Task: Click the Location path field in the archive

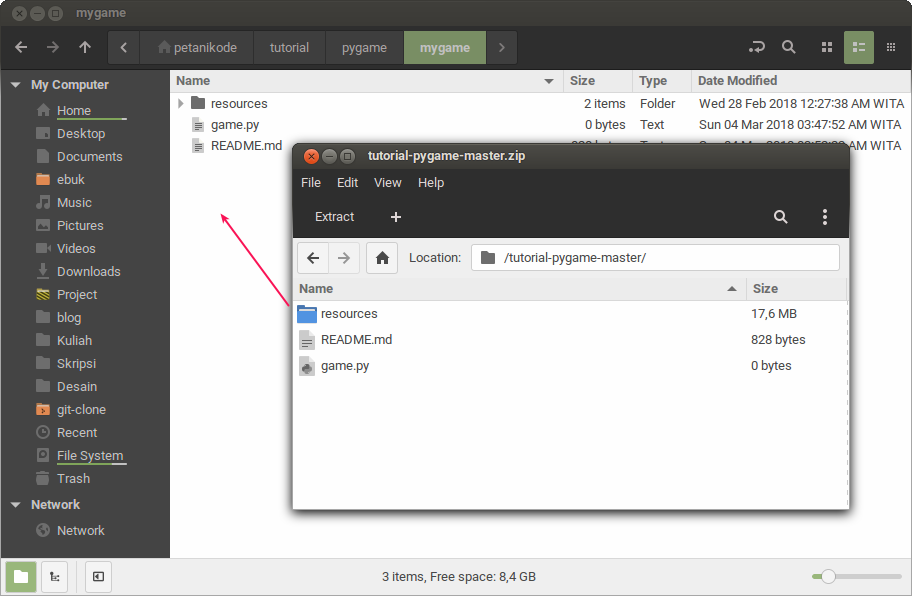Action: tap(650, 257)
